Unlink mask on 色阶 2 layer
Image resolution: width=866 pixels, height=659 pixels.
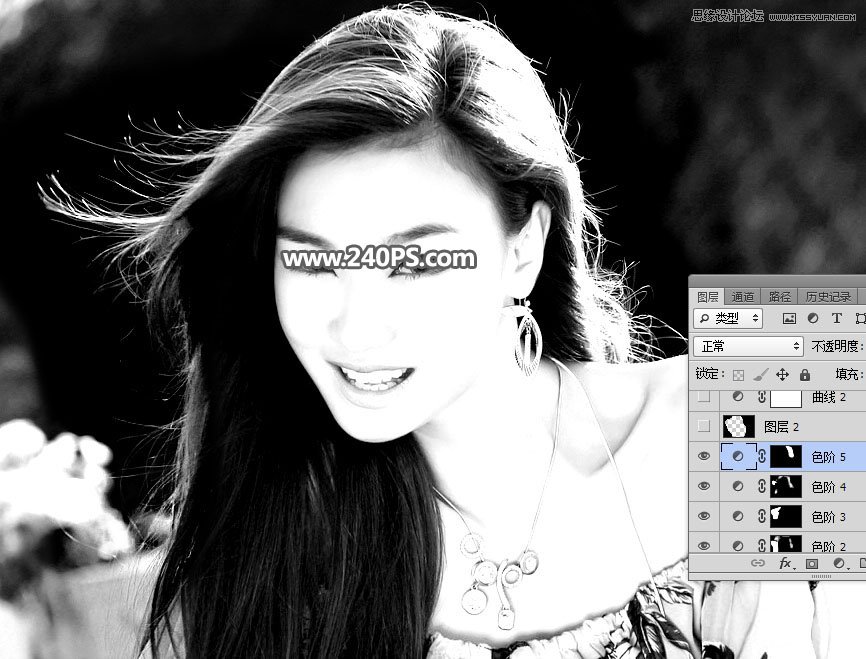click(x=762, y=545)
